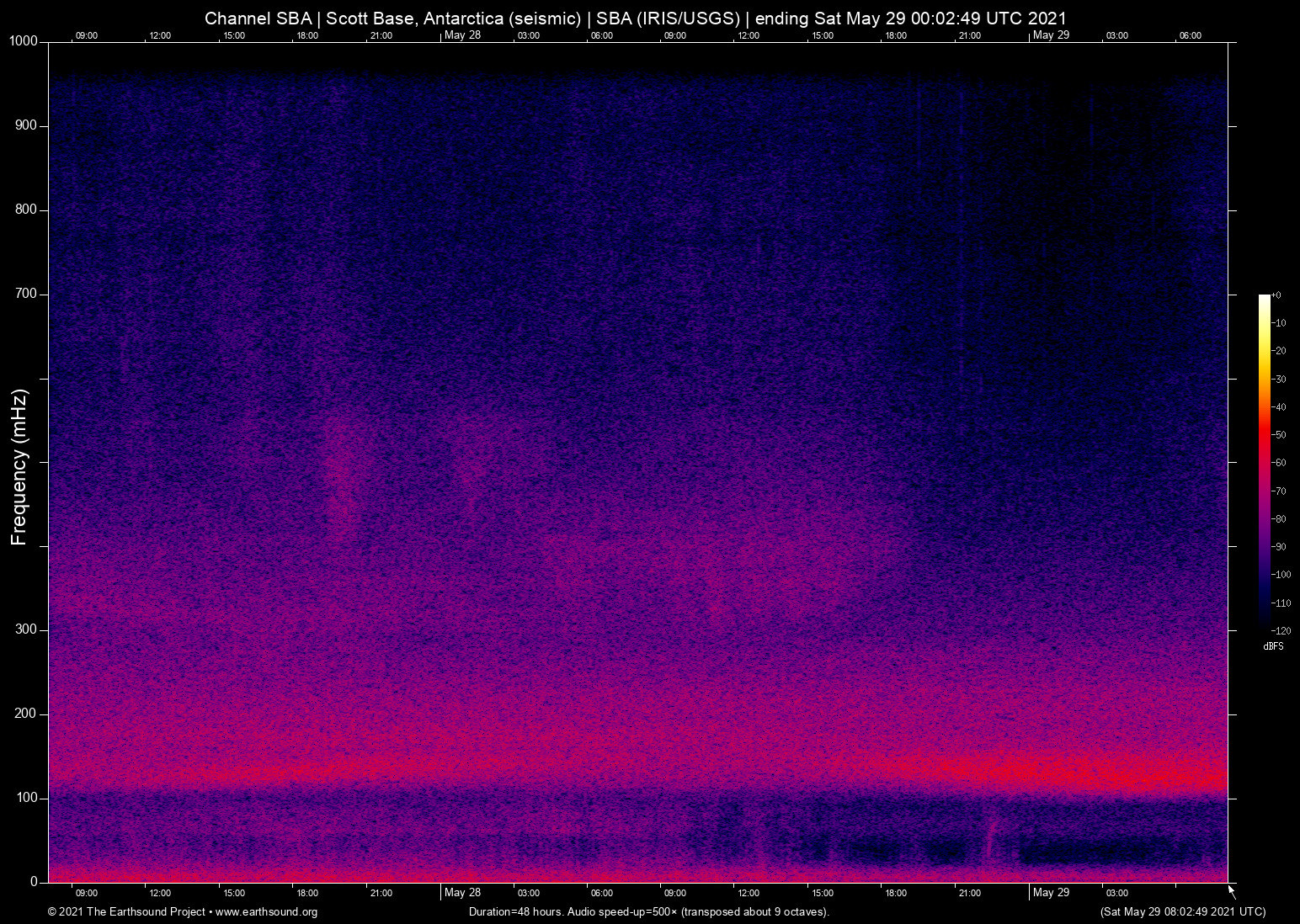Click the -120 value on the color scale
The height and width of the screenshot is (924, 1300).
(1281, 631)
